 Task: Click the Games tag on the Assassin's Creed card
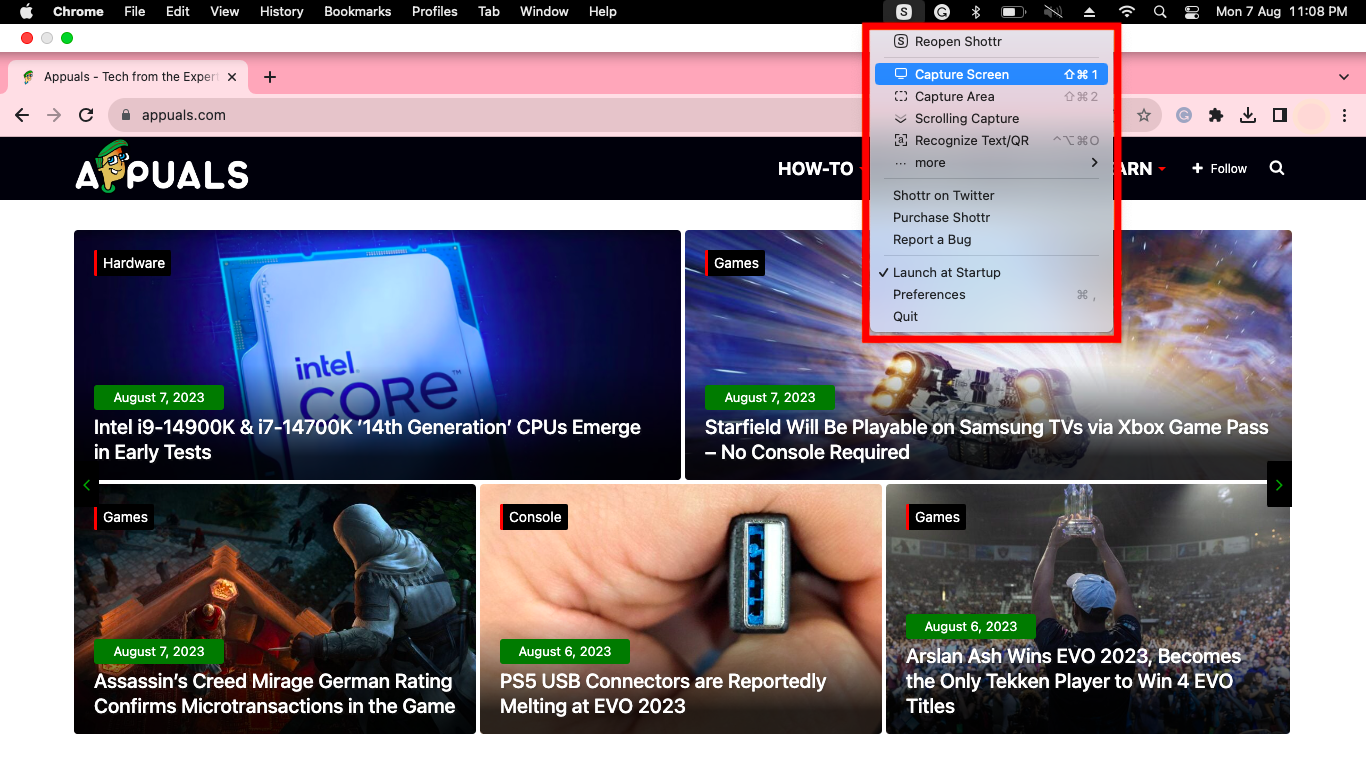point(125,517)
